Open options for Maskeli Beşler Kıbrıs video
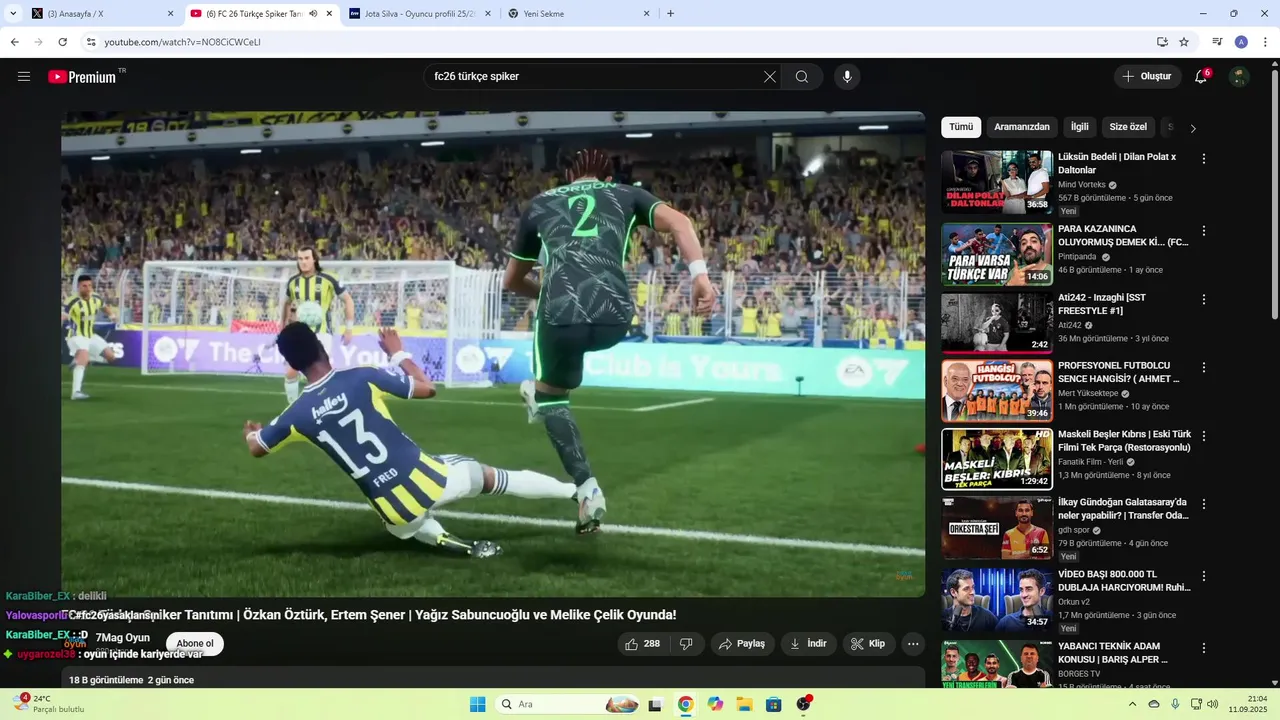Image resolution: width=1280 pixels, height=720 pixels. click(x=1204, y=436)
